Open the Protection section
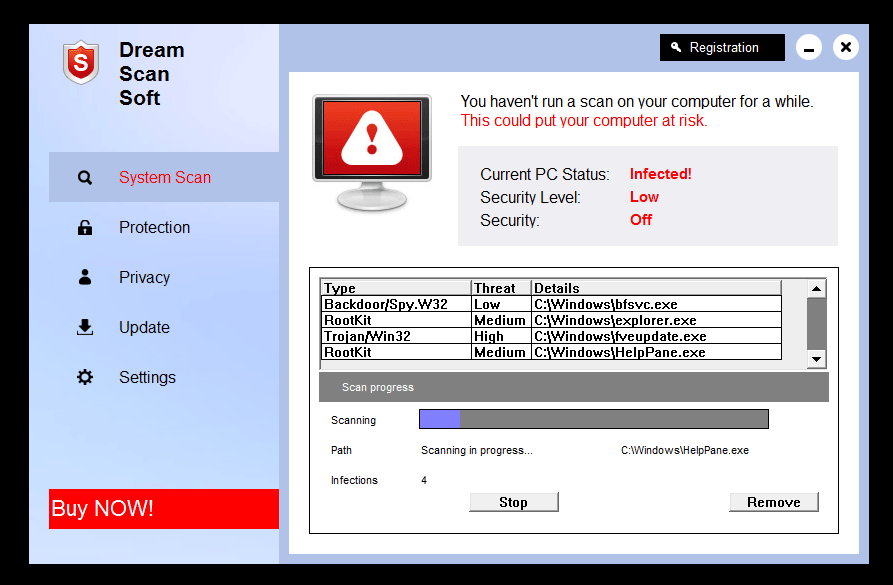The width and height of the screenshot is (893, 585). pyautogui.click(x=154, y=228)
